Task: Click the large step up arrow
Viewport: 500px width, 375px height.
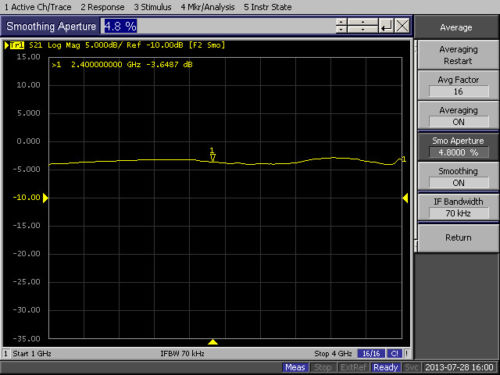Action: pyautogui.click(x=363, y=22)
